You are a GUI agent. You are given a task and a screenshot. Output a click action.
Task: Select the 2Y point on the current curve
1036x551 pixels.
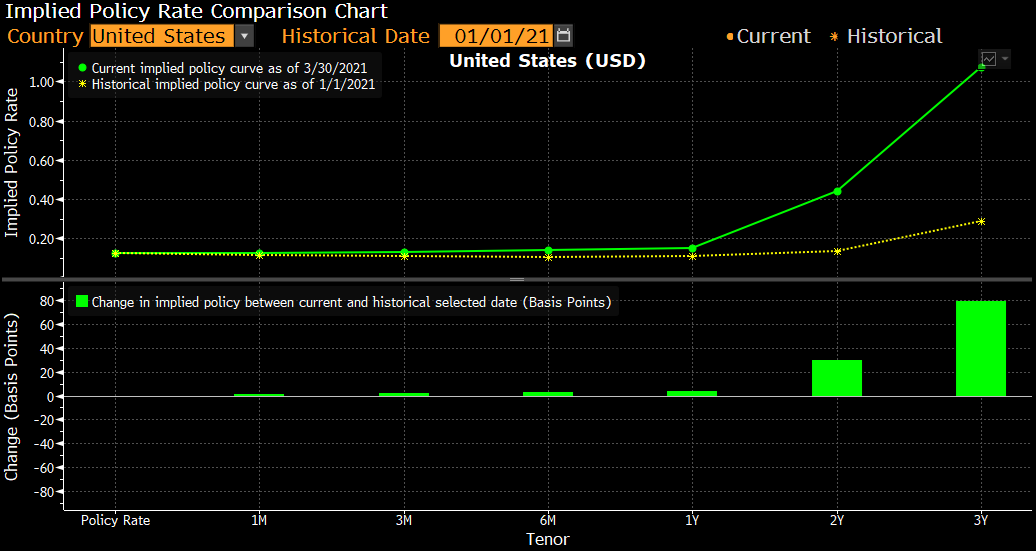pos(837,191)
